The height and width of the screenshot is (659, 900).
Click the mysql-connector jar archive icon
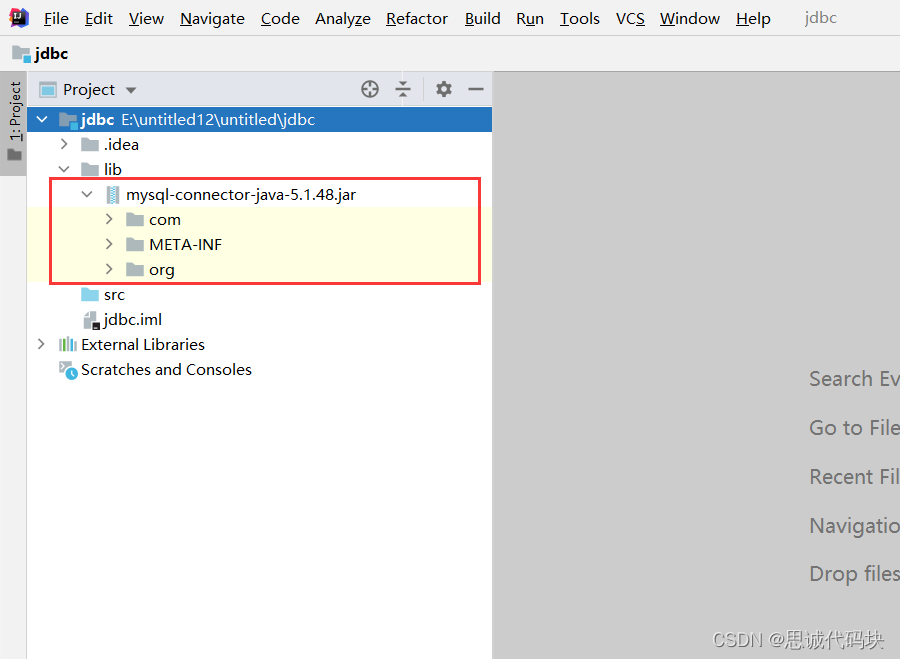tap(113, 195)
